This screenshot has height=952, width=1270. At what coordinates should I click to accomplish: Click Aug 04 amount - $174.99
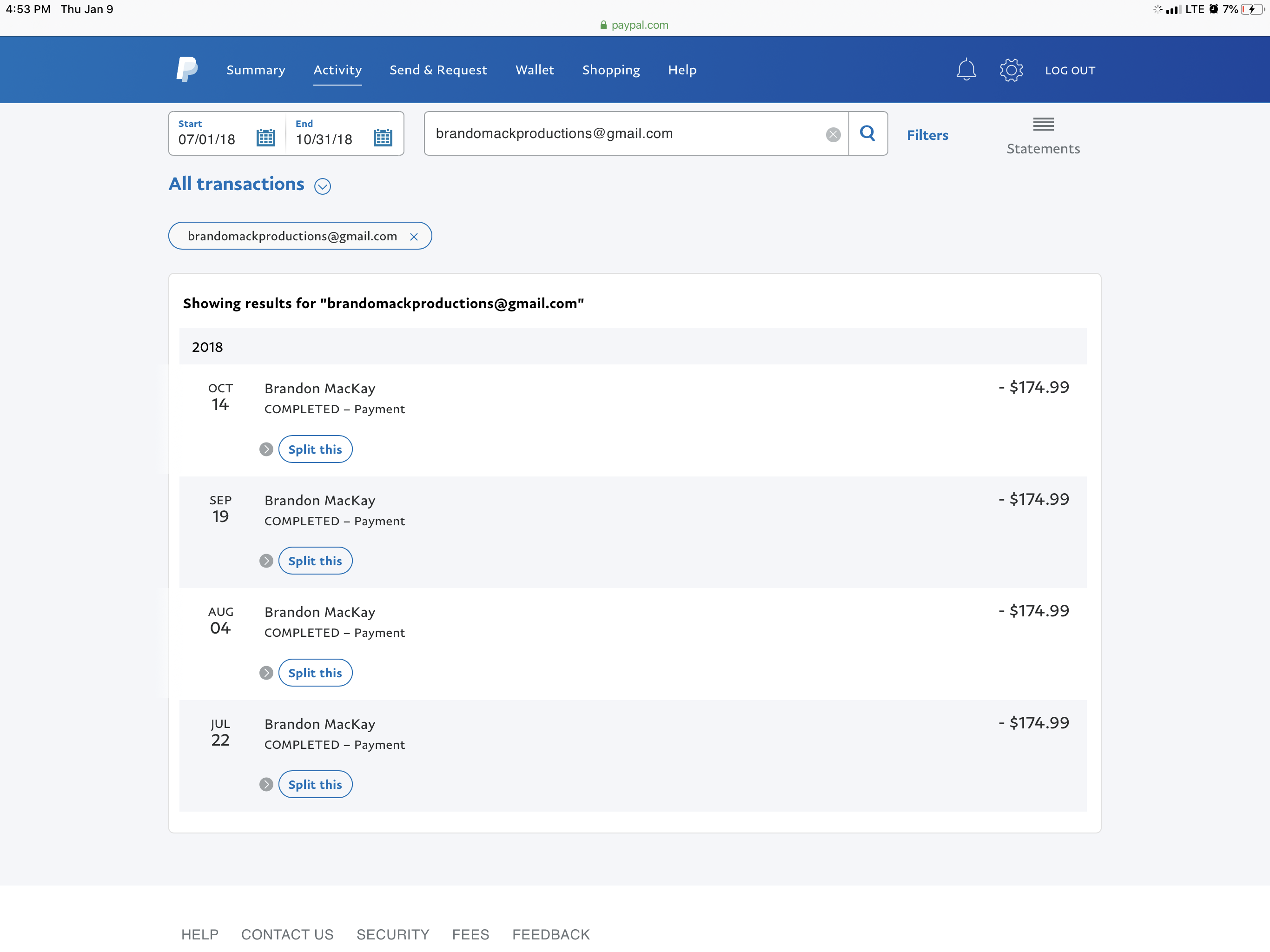pyautogui.click(x=1033, y=610)
